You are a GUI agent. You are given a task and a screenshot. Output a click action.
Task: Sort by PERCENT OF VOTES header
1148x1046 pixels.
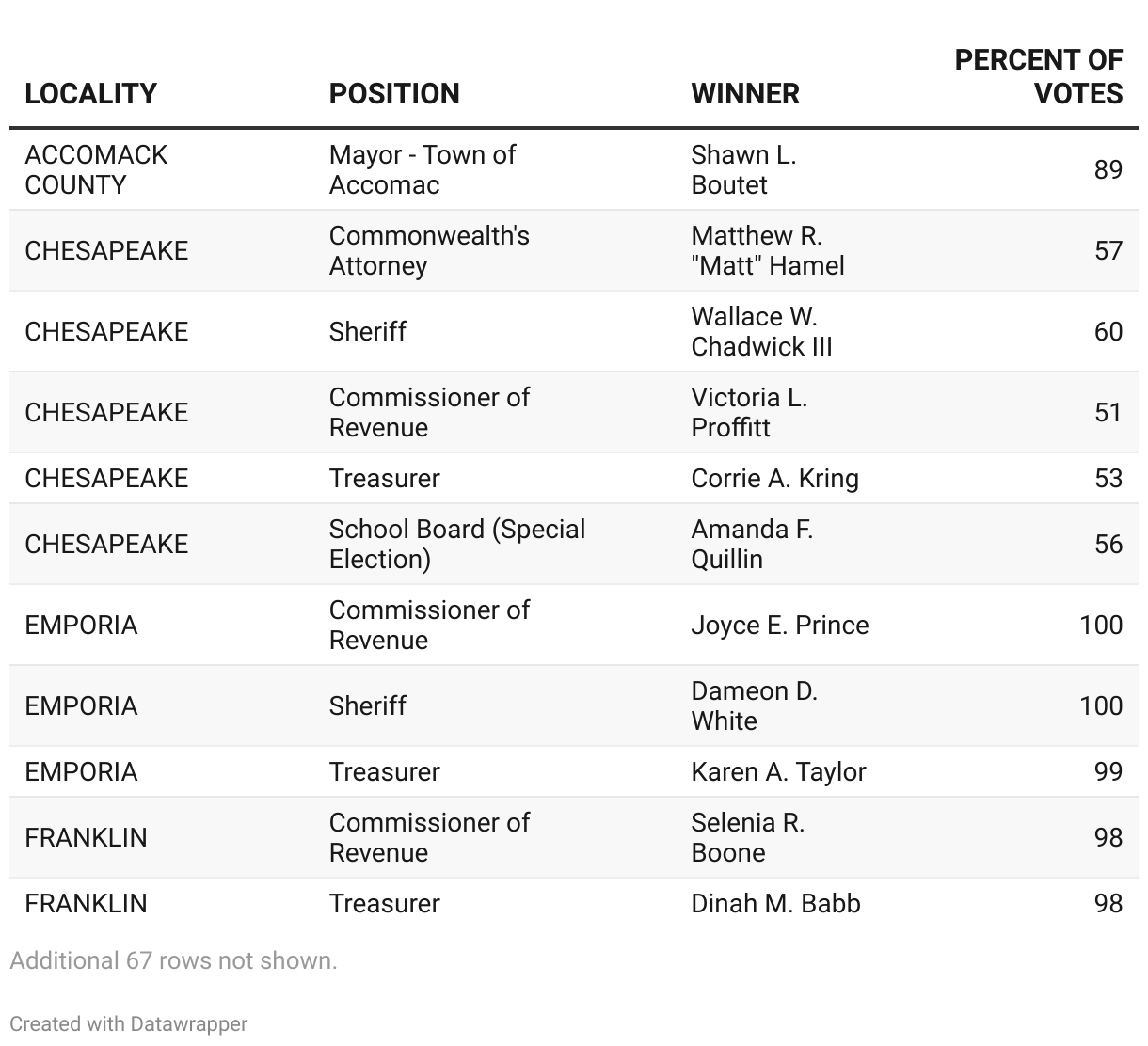(x=1038, y=76)
